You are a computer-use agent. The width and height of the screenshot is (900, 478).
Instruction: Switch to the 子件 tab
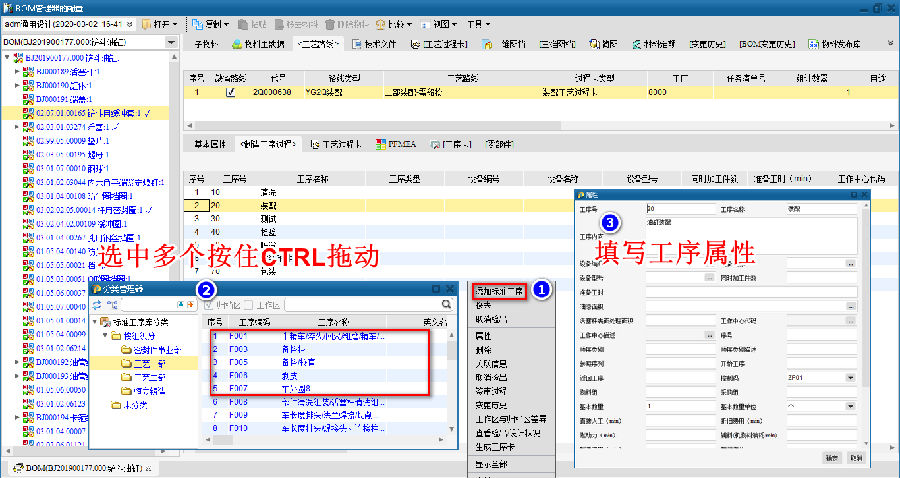[205, 44]
